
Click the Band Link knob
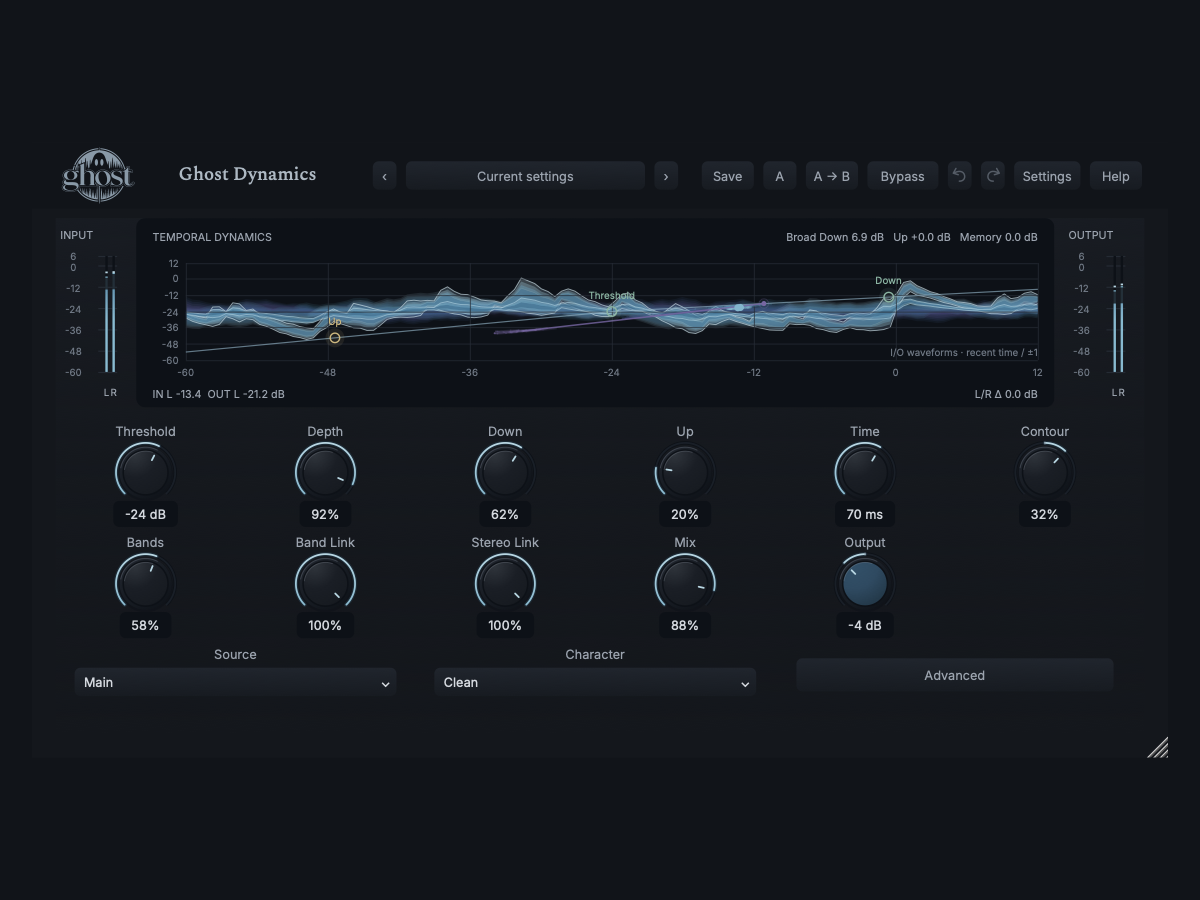[325, 583]
